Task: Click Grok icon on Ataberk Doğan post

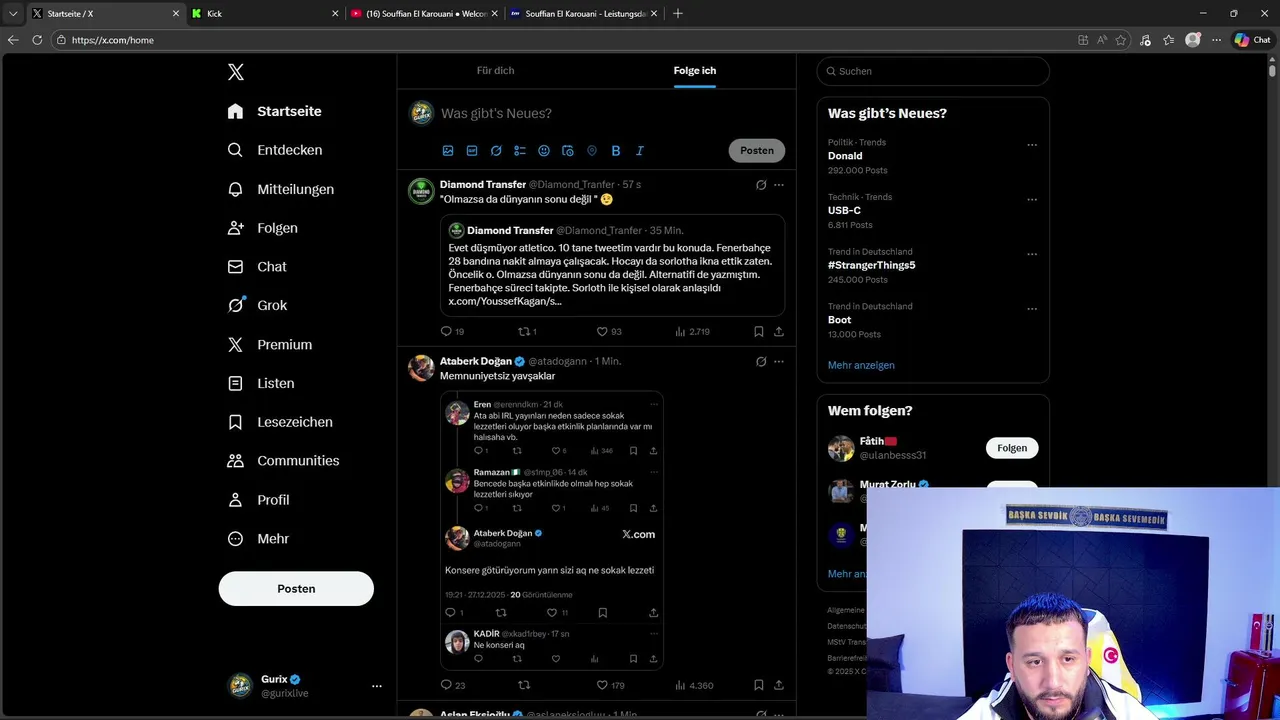Action: (x=761, y=361)
